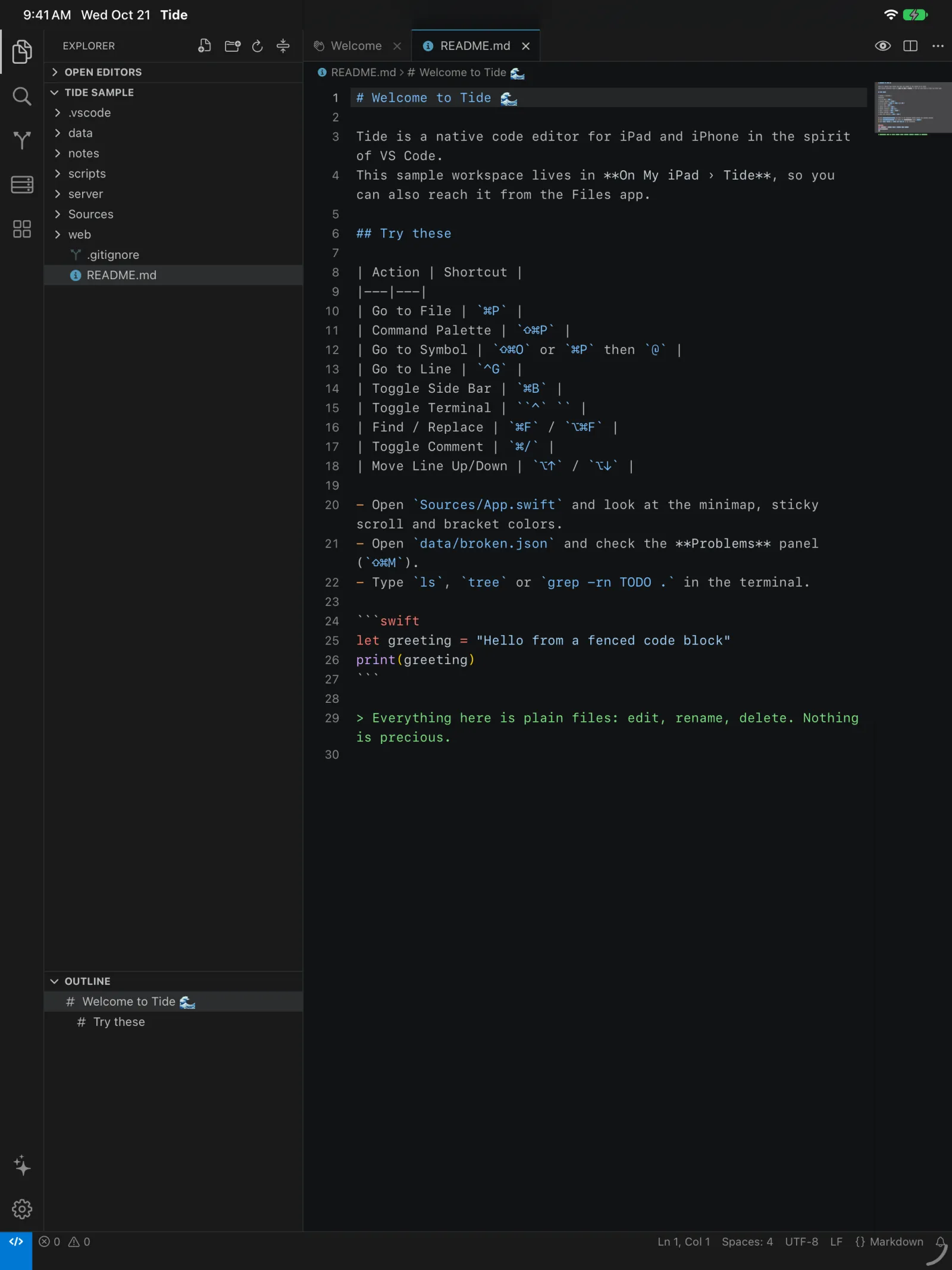952x1270 pixels.
Task: Click line number 25 in the gutter
Action: pyautogui.click(x=332, y=640)
